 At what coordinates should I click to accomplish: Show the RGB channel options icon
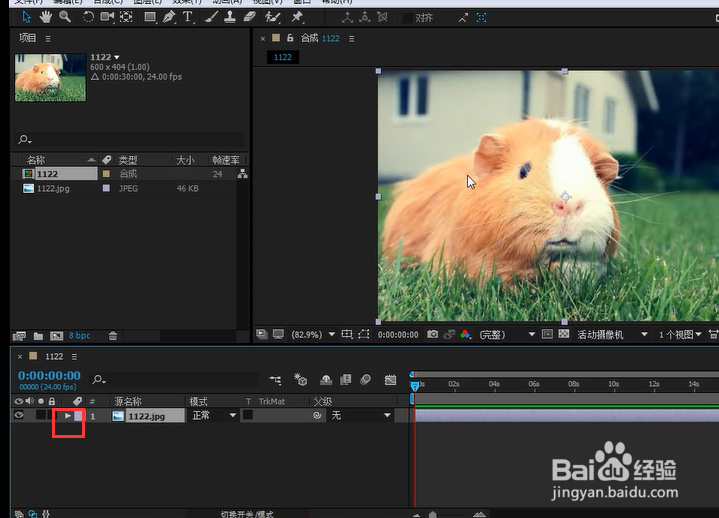pos(465,335)
